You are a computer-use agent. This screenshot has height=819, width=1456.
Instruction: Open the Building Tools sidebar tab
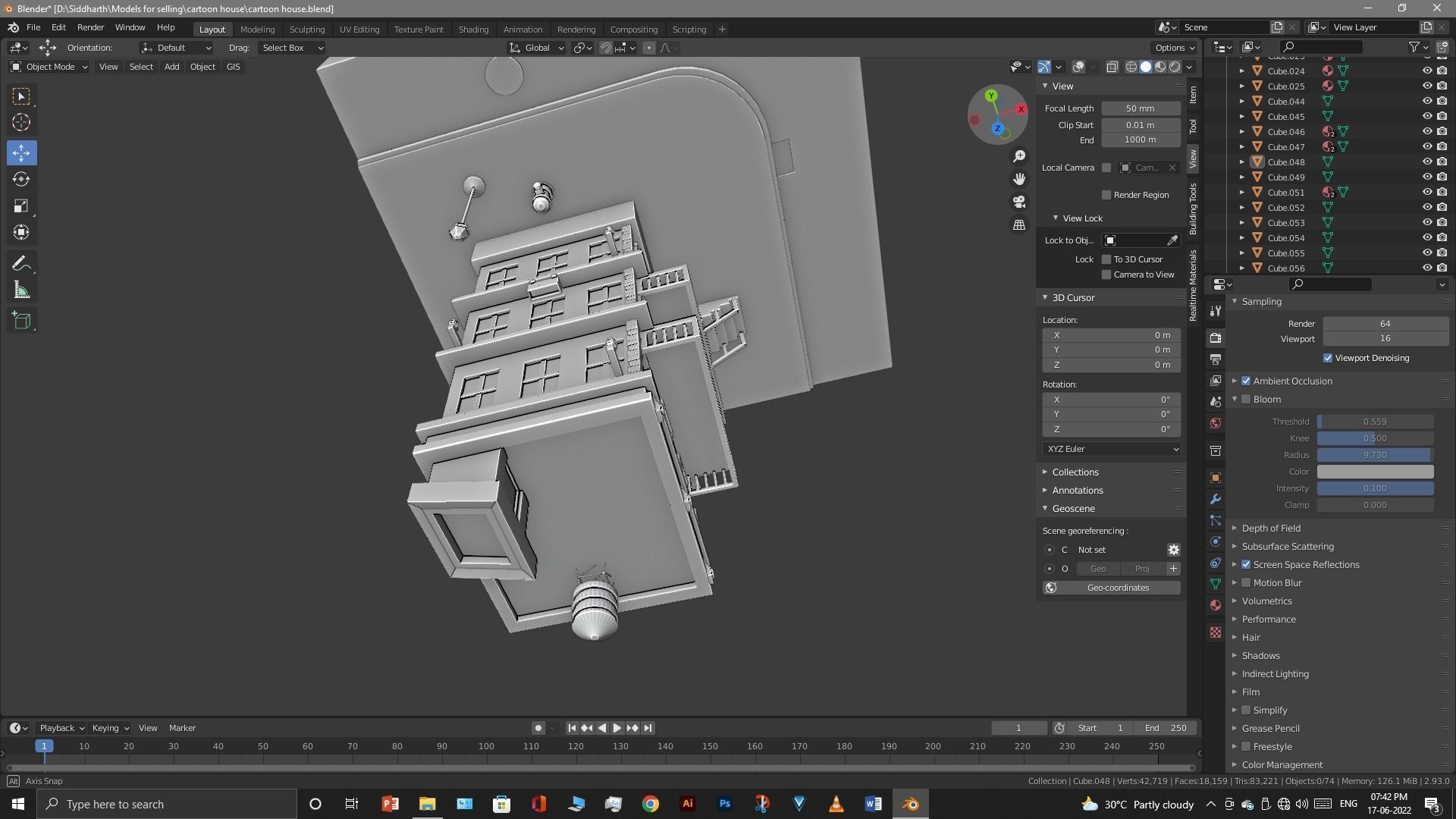point(1193,209)
